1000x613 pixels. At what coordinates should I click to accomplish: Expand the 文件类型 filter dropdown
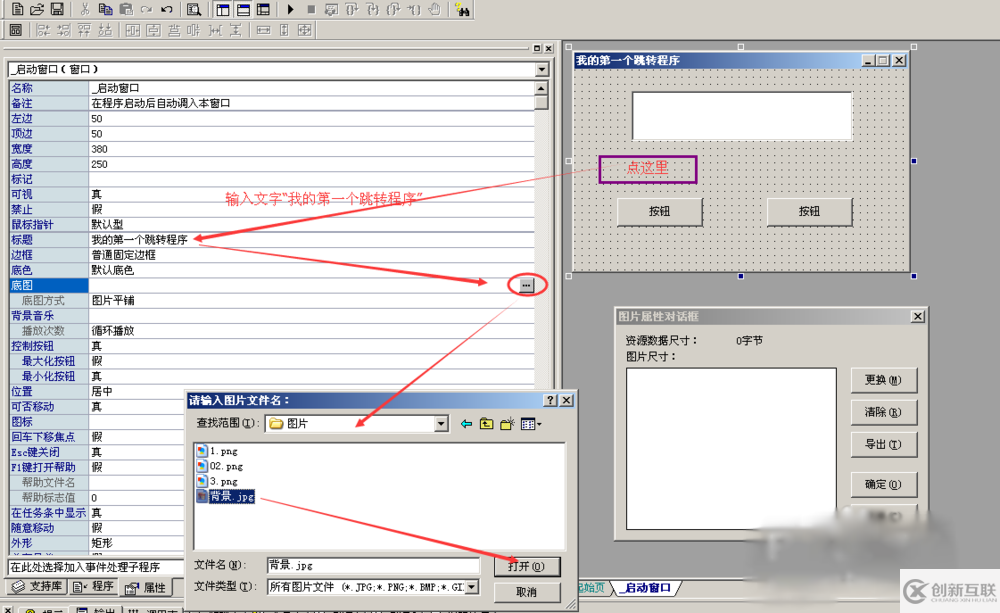click(x=472, y=586)
